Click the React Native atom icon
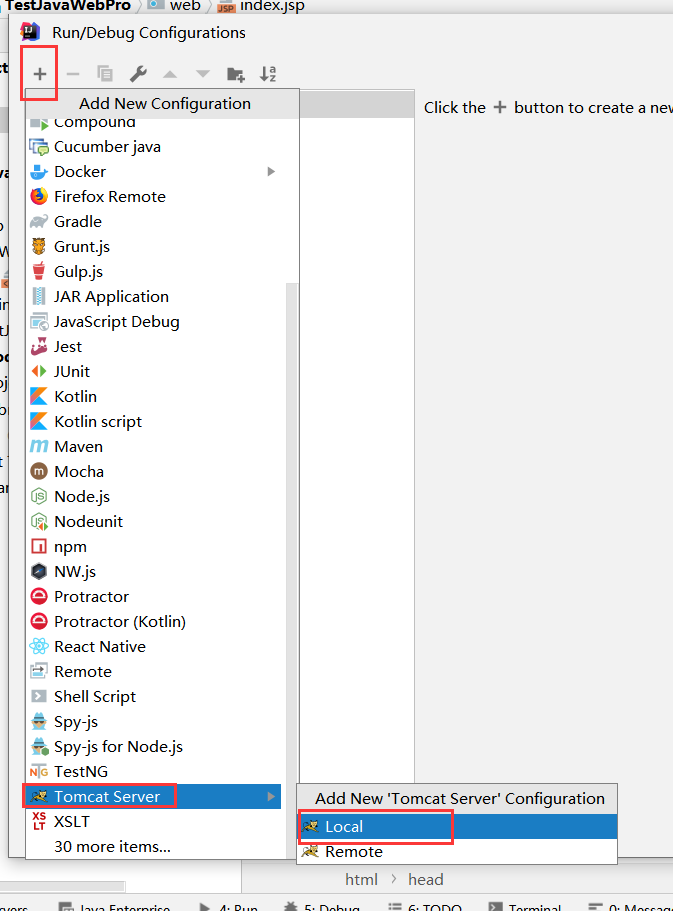Image resolution: width=673 pixels, height=911 pixels. tap(39, 647)
